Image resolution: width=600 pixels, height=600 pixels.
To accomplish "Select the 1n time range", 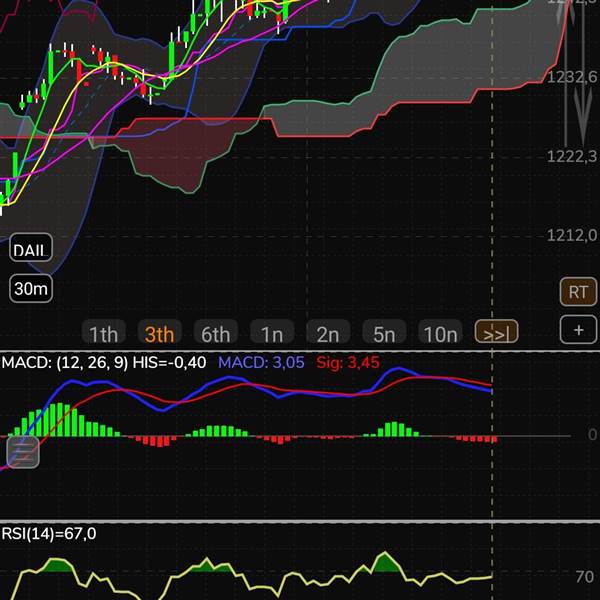I will pos(272,331).
